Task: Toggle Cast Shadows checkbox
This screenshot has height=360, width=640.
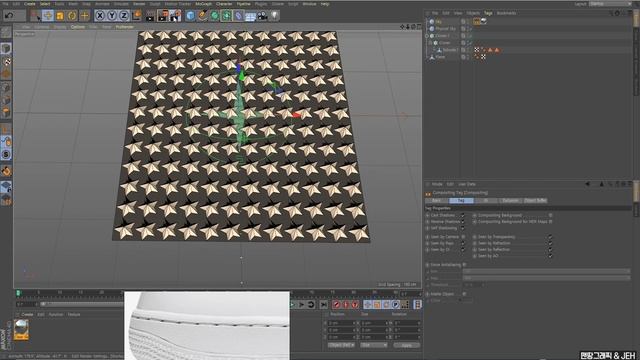Action: point(463,215)
